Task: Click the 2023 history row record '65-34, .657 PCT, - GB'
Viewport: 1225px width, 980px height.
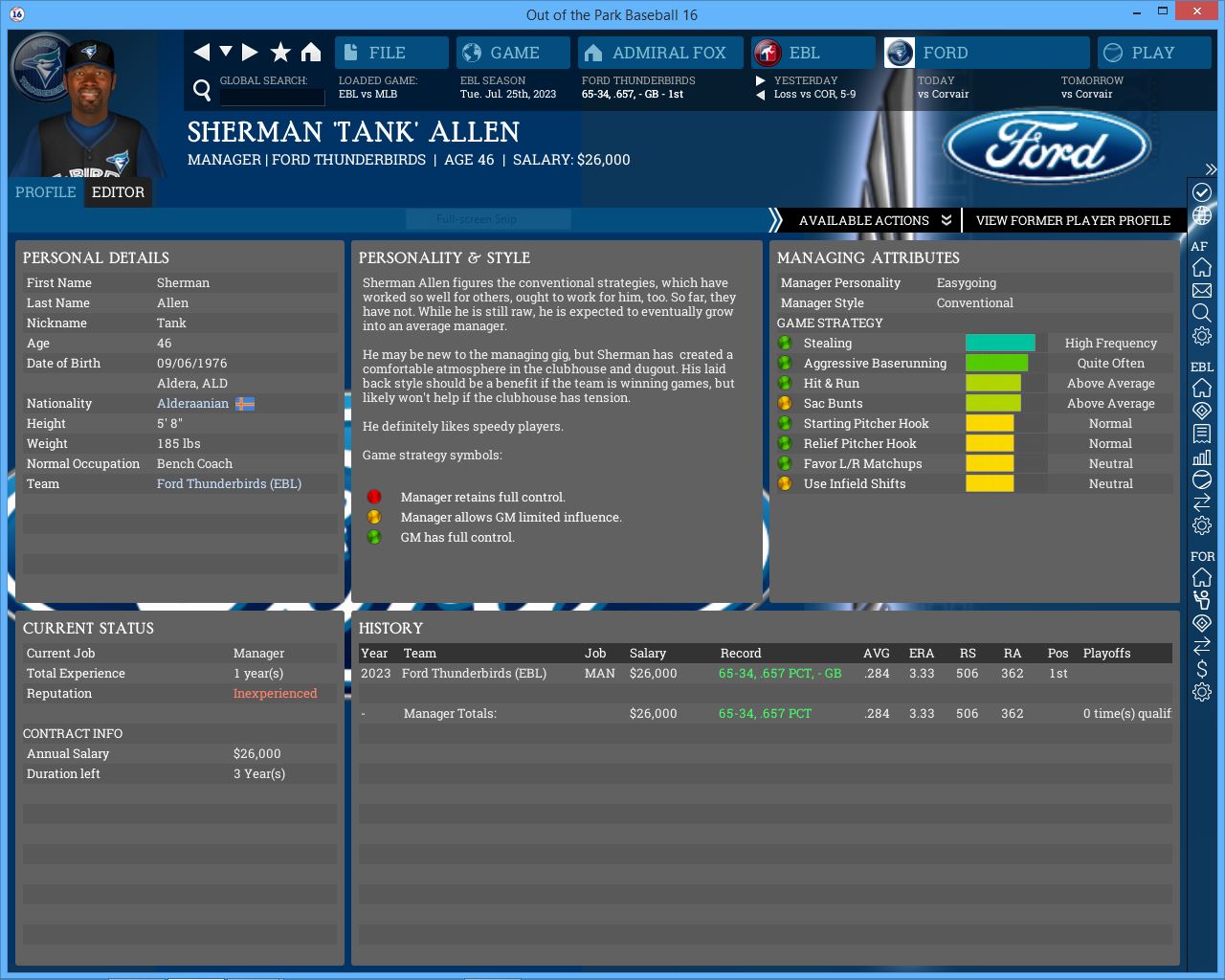Action: tap(780, 673)
